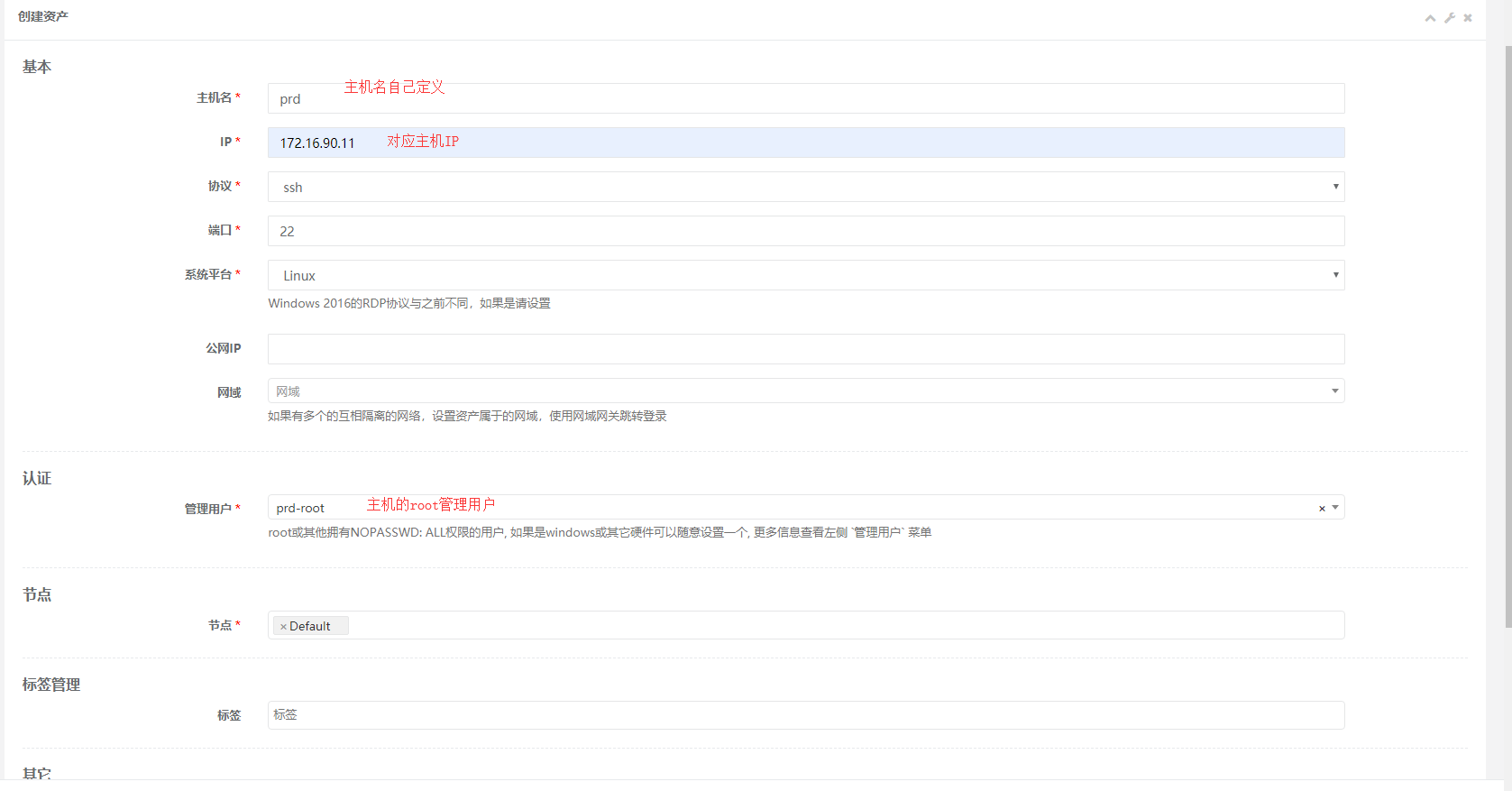
Task: Open panel settings wrench icon
Action: [1450, 18]
